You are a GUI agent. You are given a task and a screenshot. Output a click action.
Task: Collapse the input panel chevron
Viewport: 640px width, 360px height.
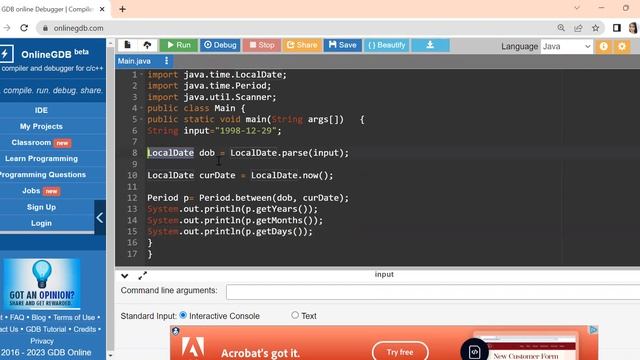click(124, 276)
